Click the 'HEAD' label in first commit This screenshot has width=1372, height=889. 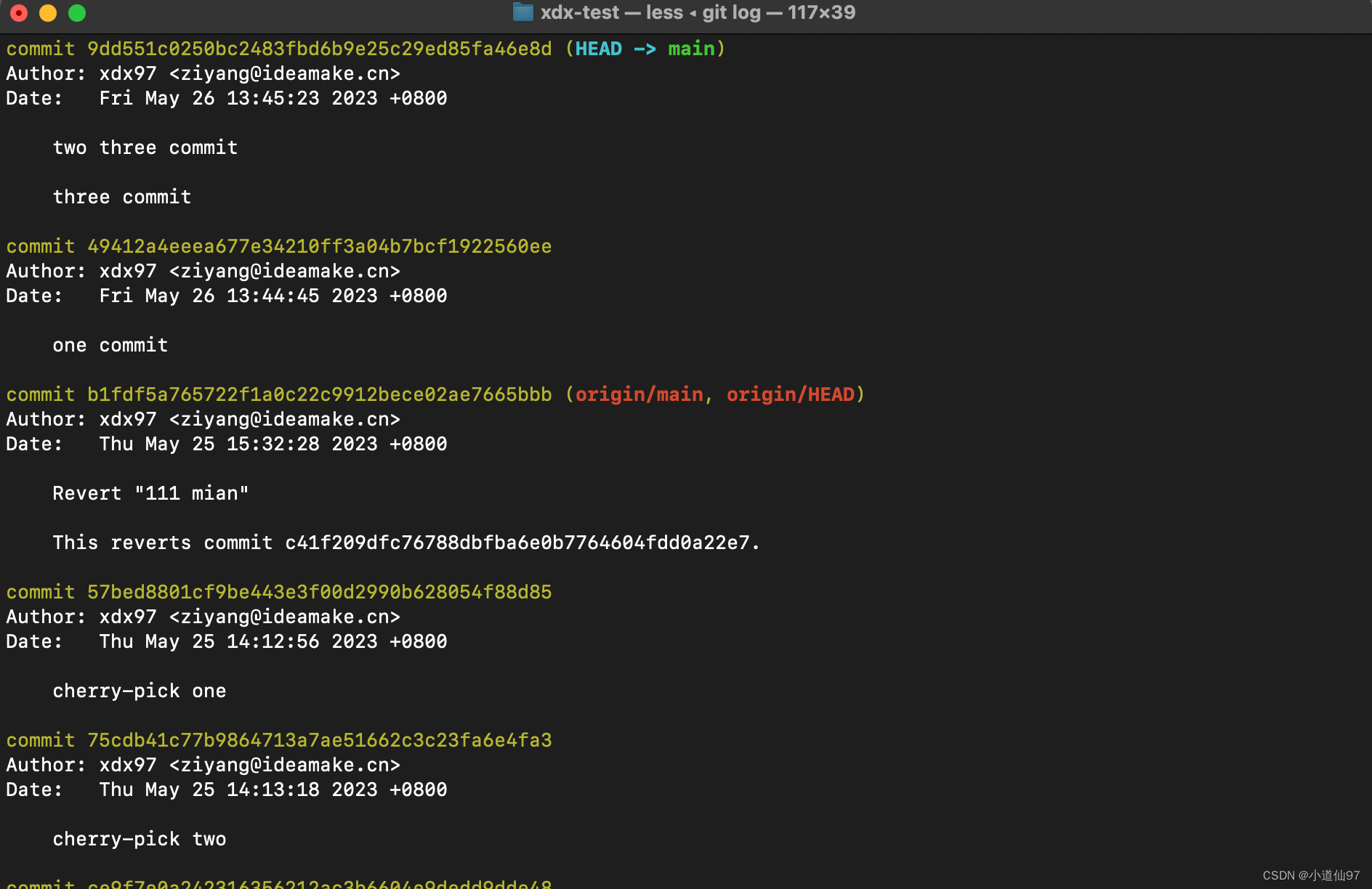coord(599,49)
